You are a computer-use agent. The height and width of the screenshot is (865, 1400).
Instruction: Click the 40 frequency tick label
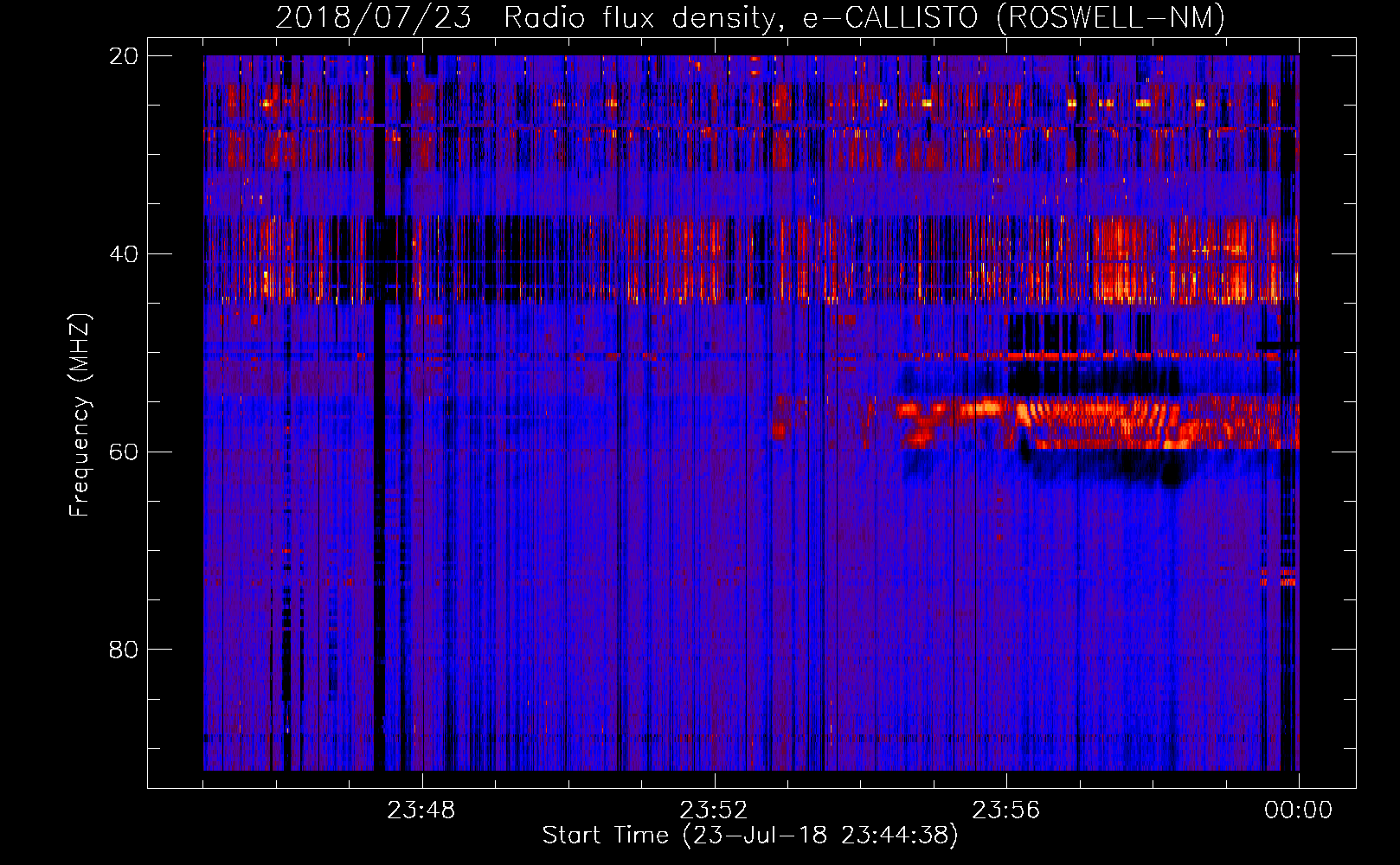[x=124, y=254]
